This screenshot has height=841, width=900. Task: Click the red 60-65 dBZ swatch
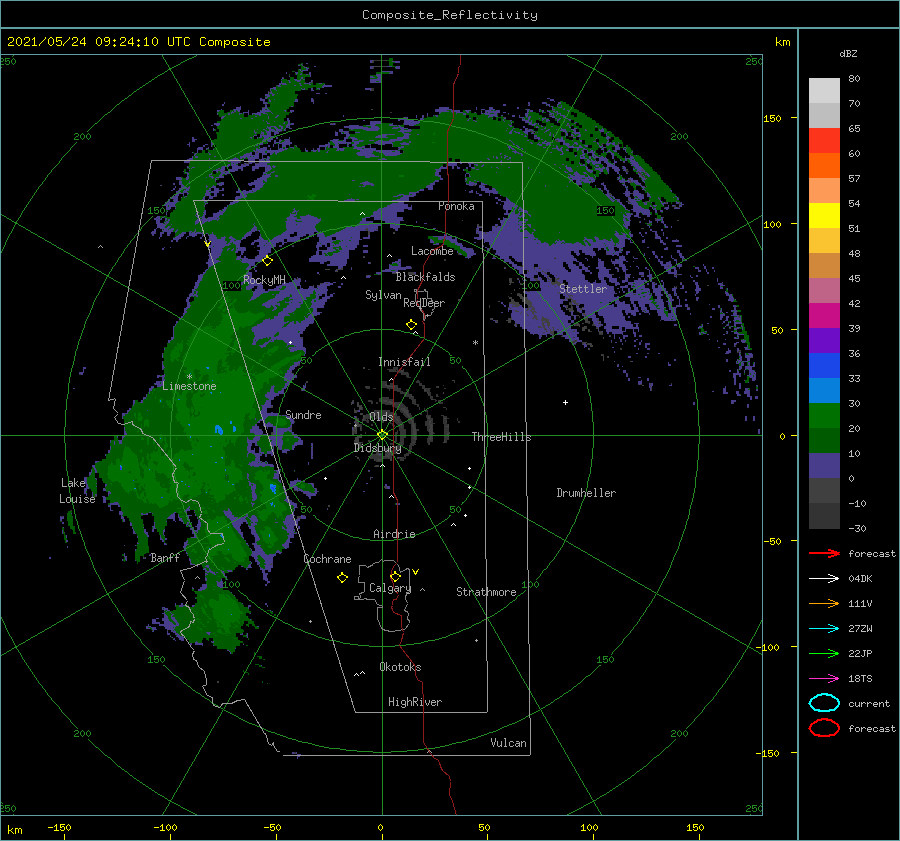[x=824, y=141]
